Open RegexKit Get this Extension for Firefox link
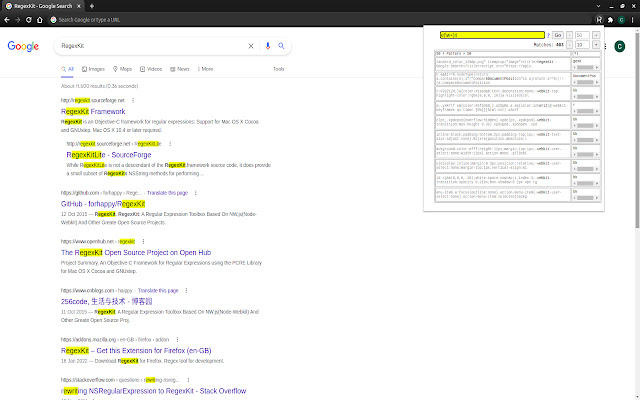This screenshot has width=640, height=400. click(x=136, y=351)
